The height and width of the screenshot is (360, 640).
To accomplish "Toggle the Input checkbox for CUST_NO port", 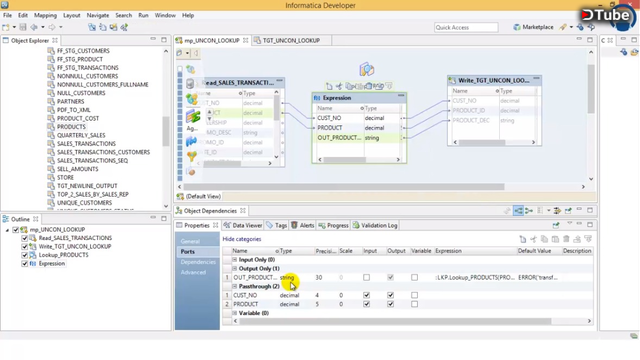I will pos(367,295).
